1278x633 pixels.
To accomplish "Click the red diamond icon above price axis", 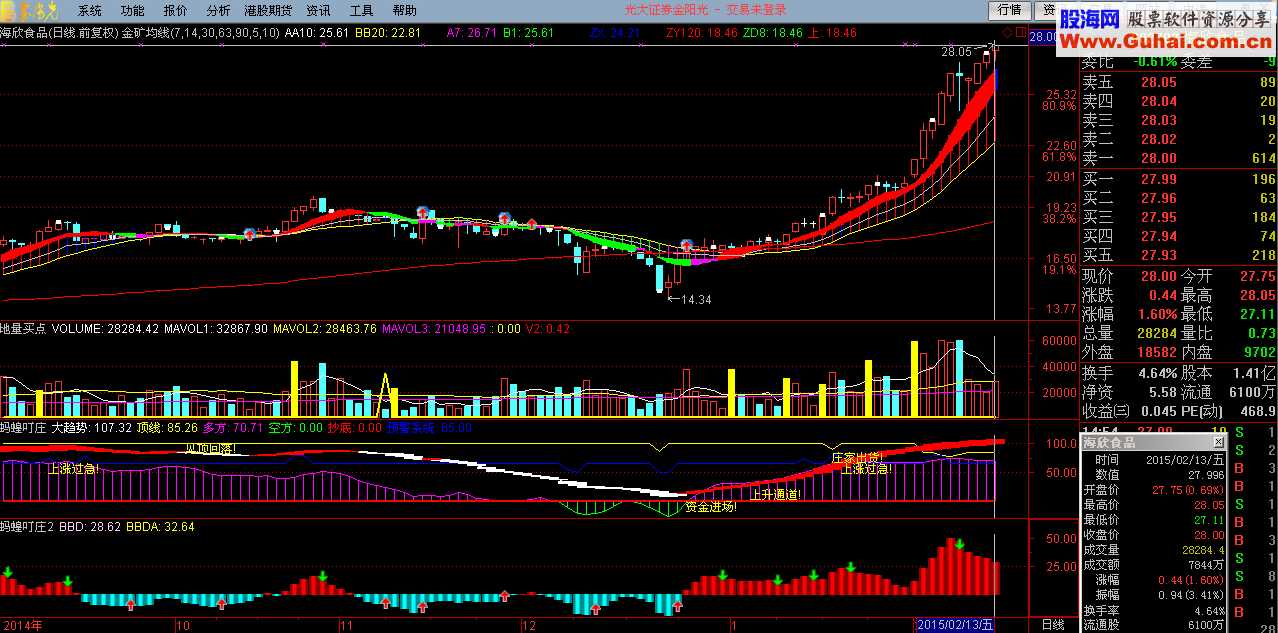I will [1008, 33].
